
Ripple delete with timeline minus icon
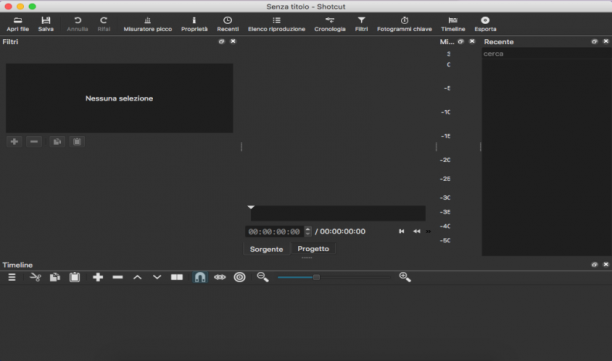click(117, 277)
